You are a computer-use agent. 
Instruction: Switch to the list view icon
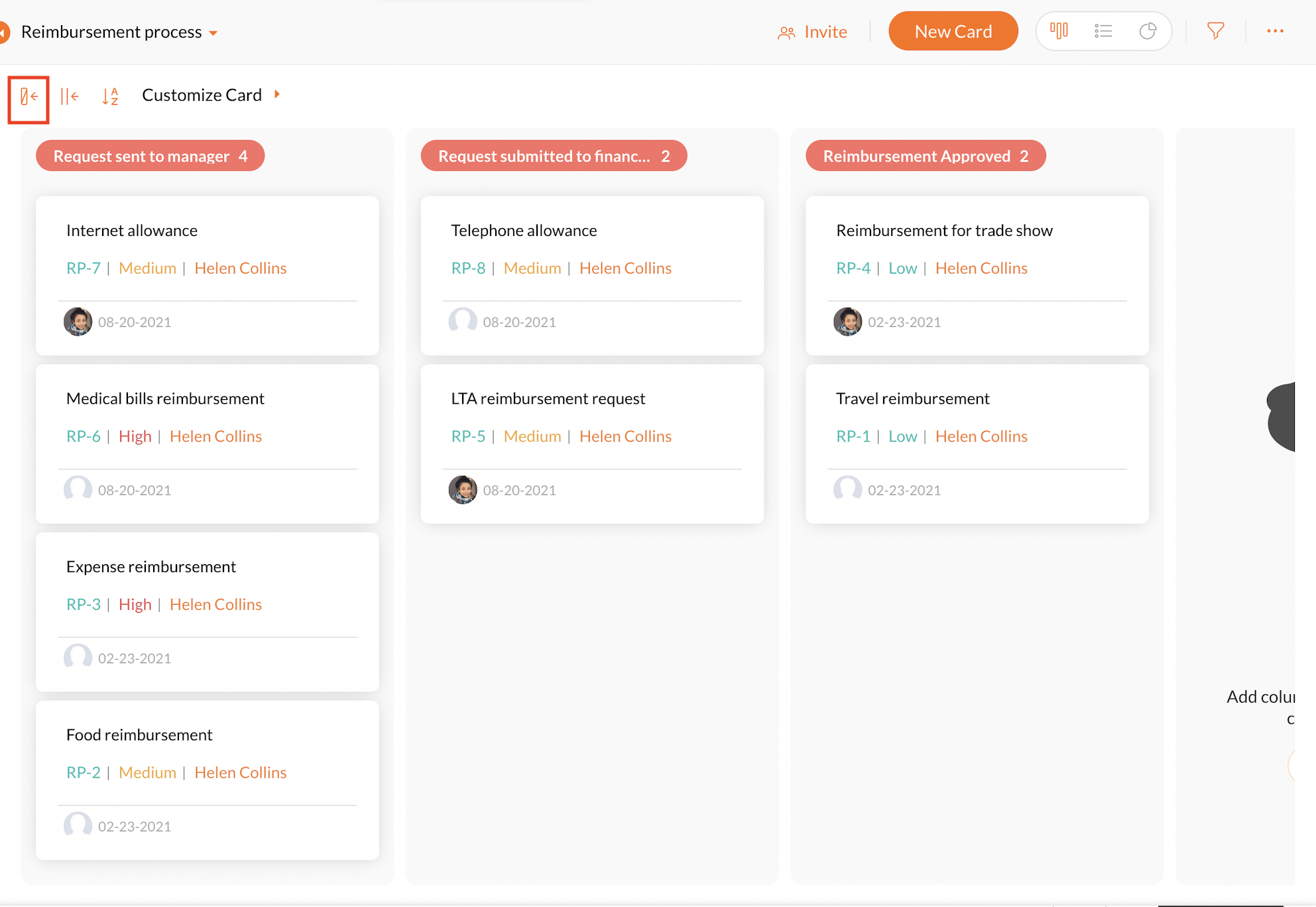[1103, 31]
